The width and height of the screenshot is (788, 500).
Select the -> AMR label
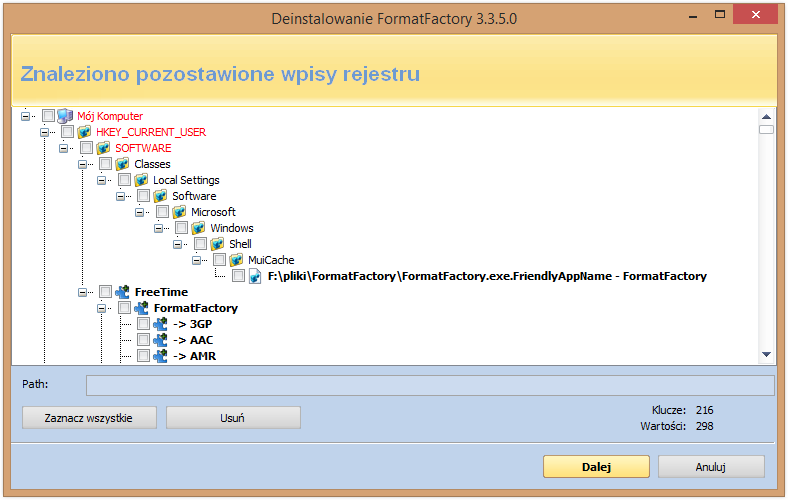pyautogui.click(x=194, y=356)
